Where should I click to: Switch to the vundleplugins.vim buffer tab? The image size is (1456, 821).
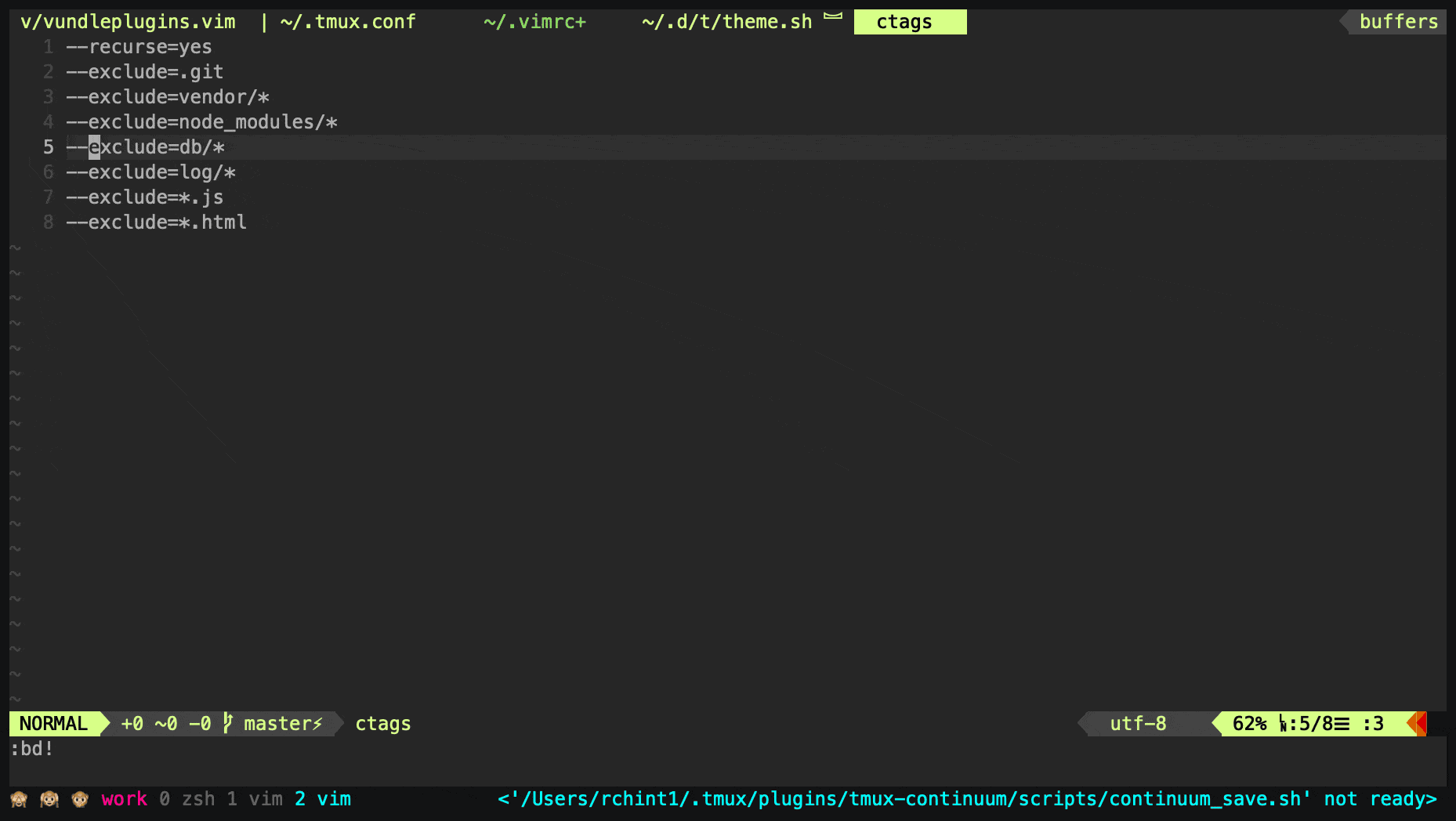point(128,22)
